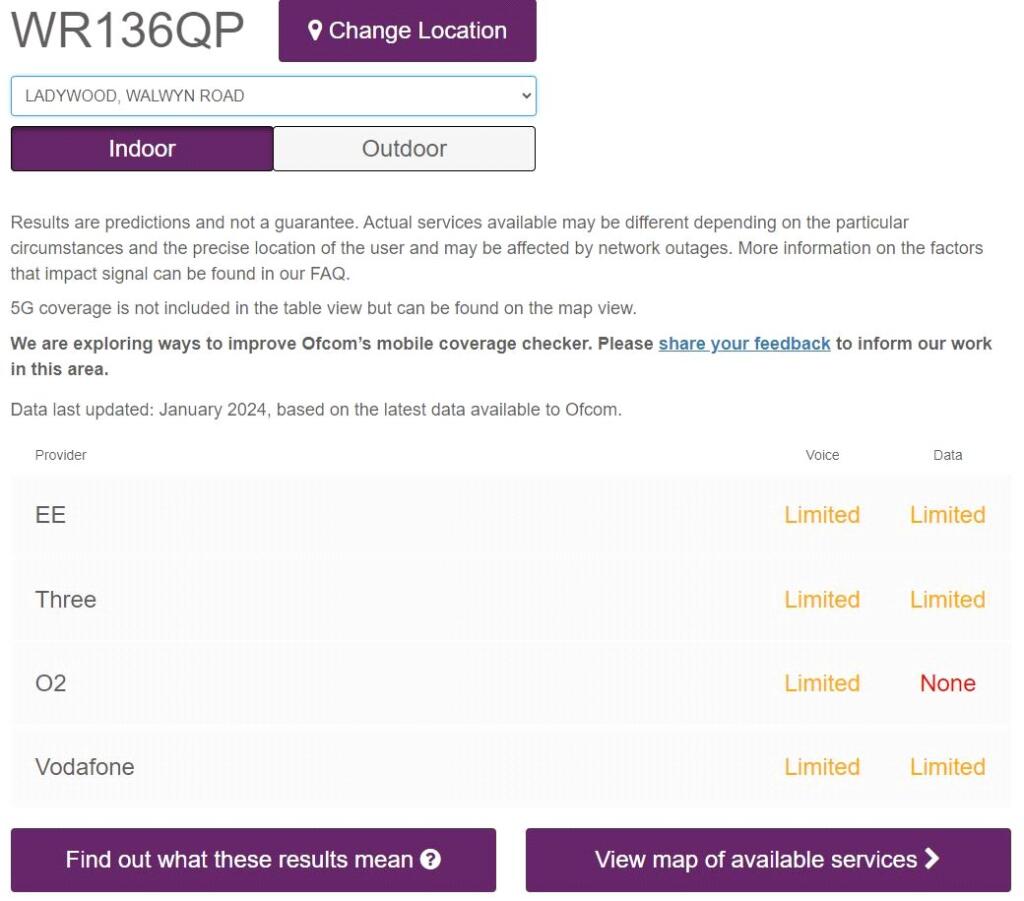Image resolution: width=1024 pixels, height=901 pixels.
Task: Click the WR136QP postcode heading
Action: click(x=127, y=30)
